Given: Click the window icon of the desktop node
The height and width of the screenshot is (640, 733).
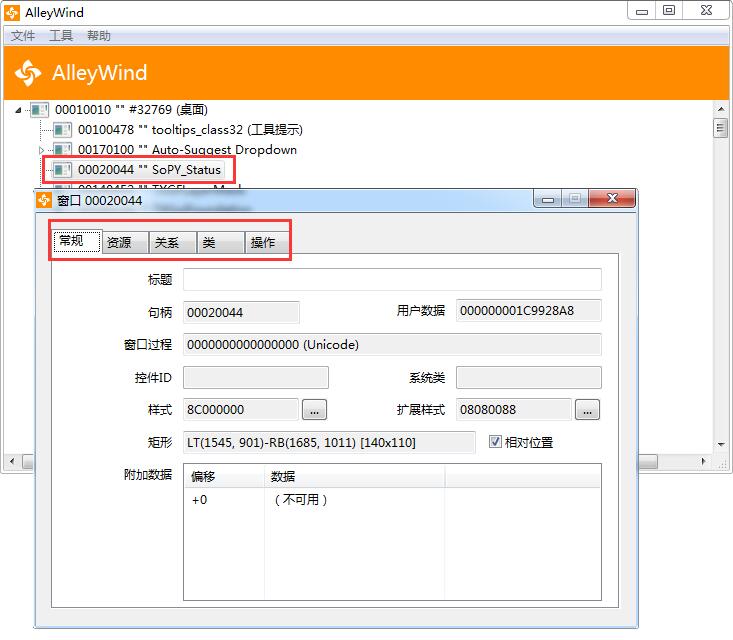Looking at the screenshot, I should coord(39,110).
